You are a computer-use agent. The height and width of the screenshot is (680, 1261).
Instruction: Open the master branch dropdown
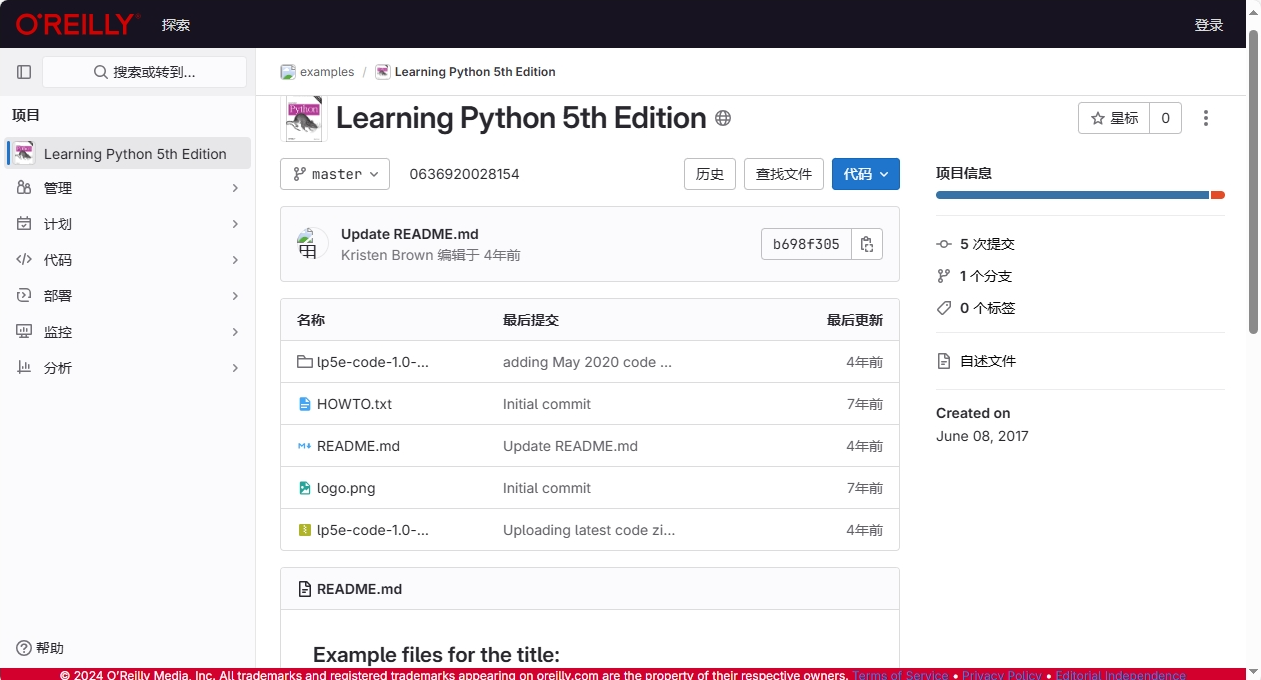[x=335, y=174]
